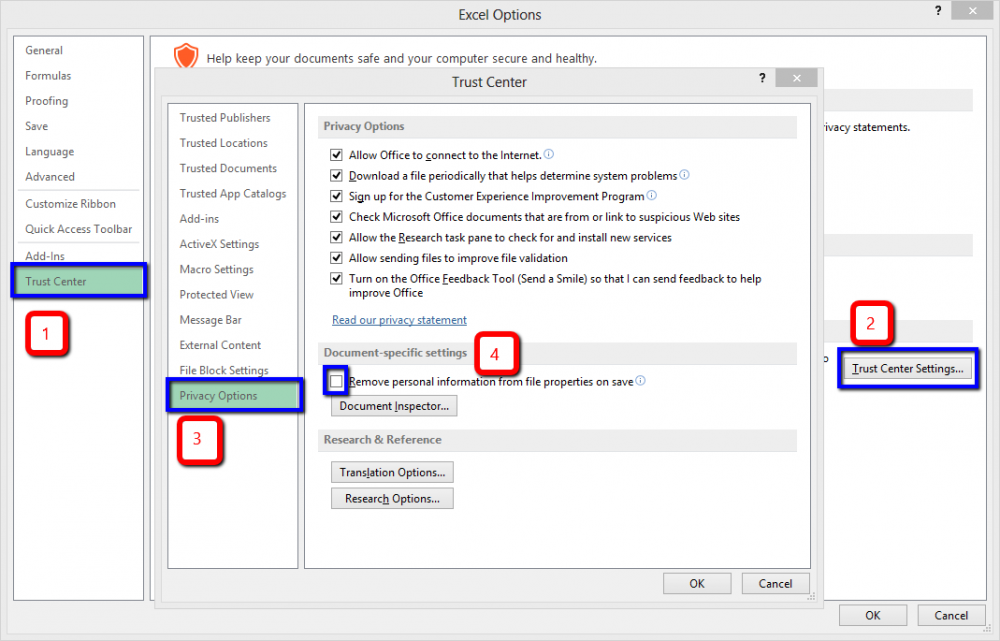
Task: Click info icon beside Download a file periodically
Action: click(x=684, y=175)
